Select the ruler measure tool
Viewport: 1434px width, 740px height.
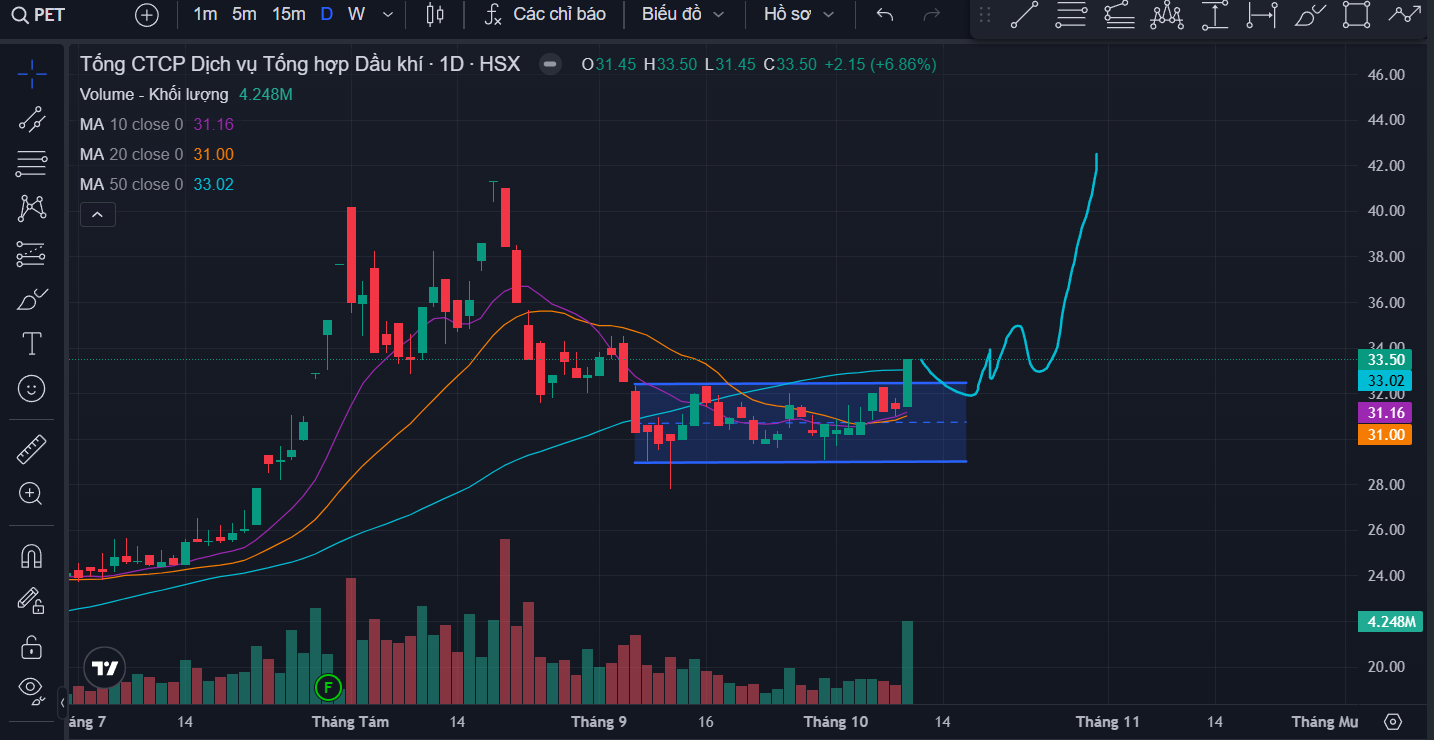pos(32,449)
